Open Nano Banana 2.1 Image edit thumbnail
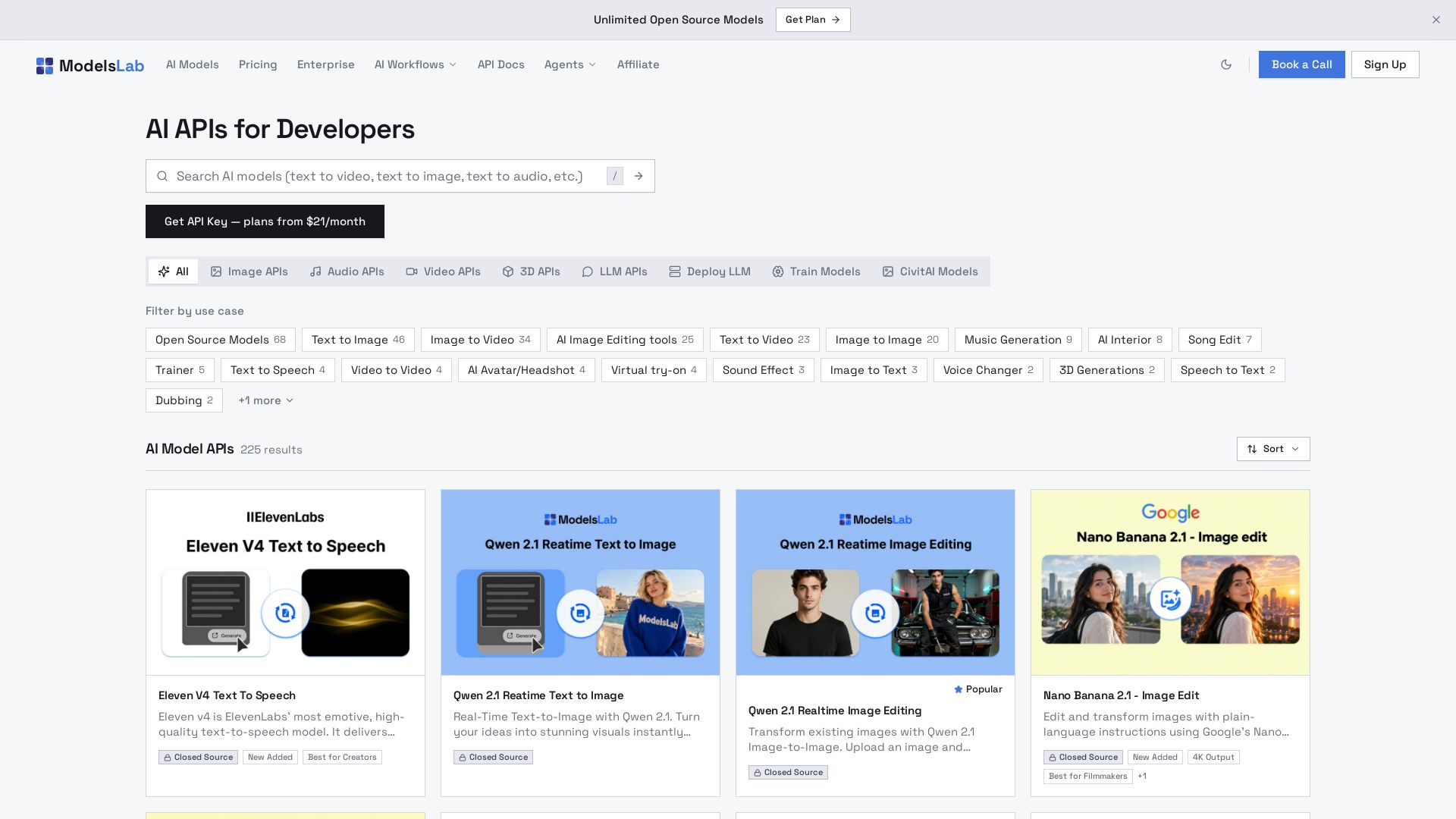1456x819 pixels. pyautogui.click(x=1170, y=582)
